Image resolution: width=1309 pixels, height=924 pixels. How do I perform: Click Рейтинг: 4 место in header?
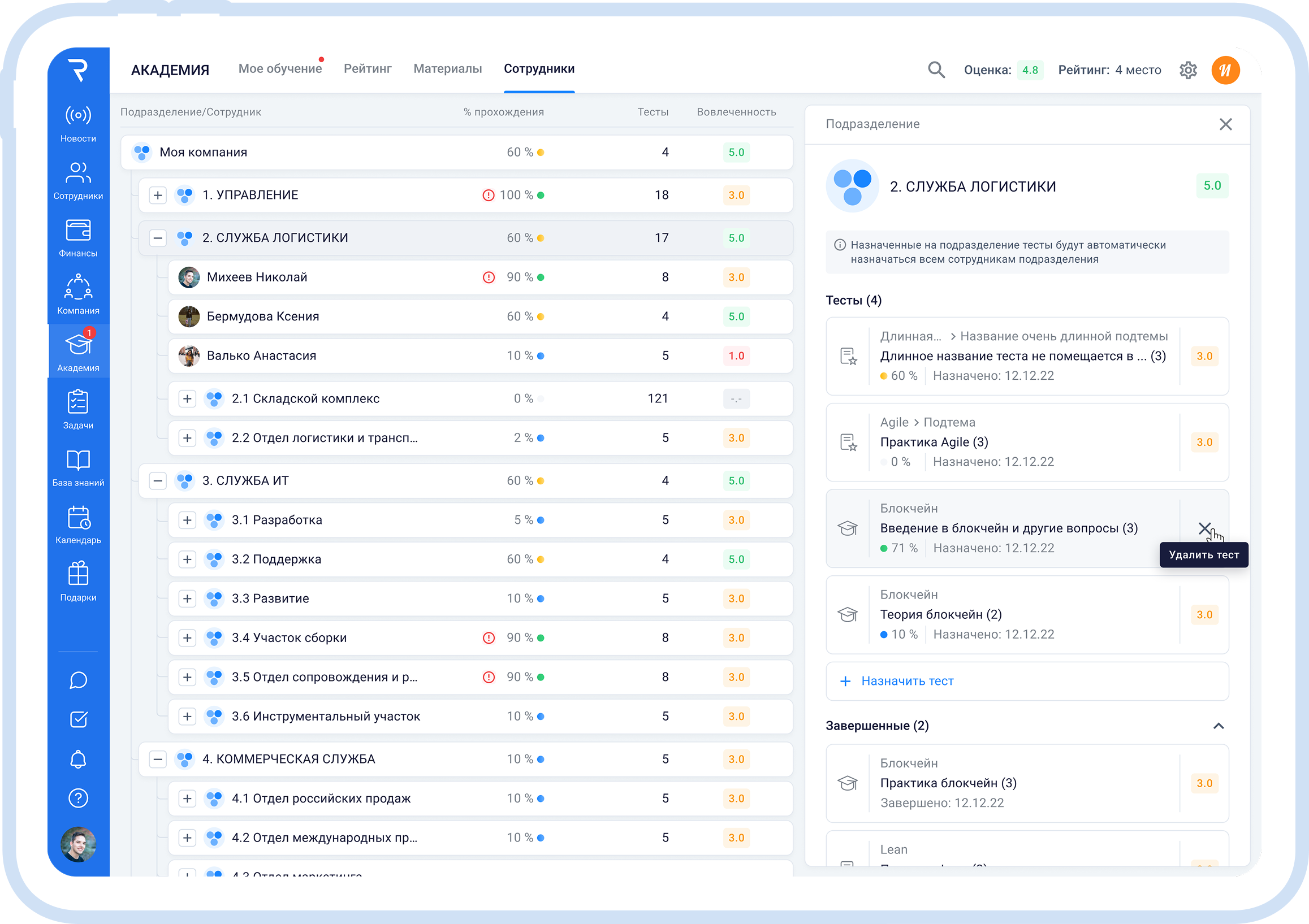[x=1109, y=70]
